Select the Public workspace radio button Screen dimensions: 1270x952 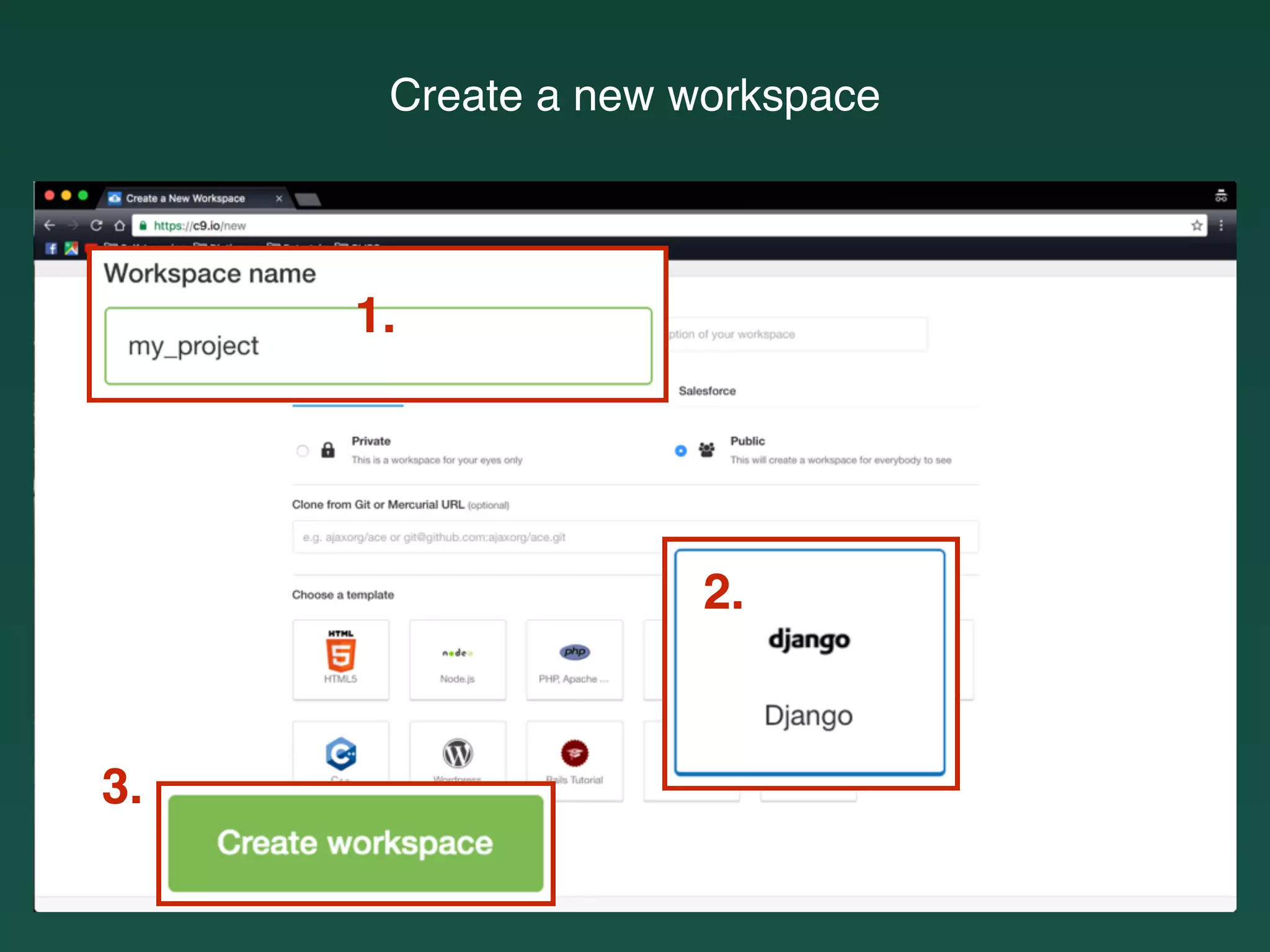point(680,451)
